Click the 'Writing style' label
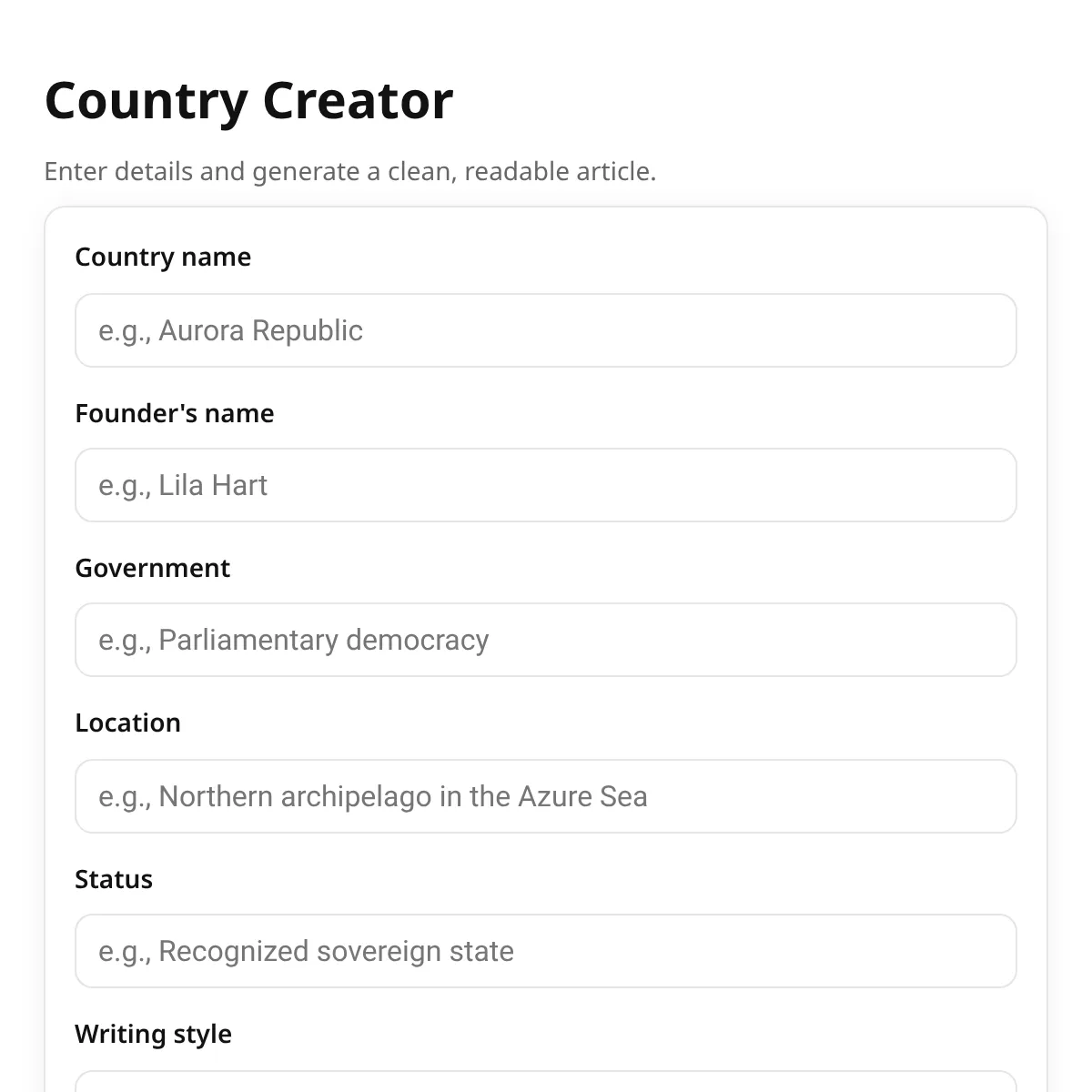 (154, 1034)
